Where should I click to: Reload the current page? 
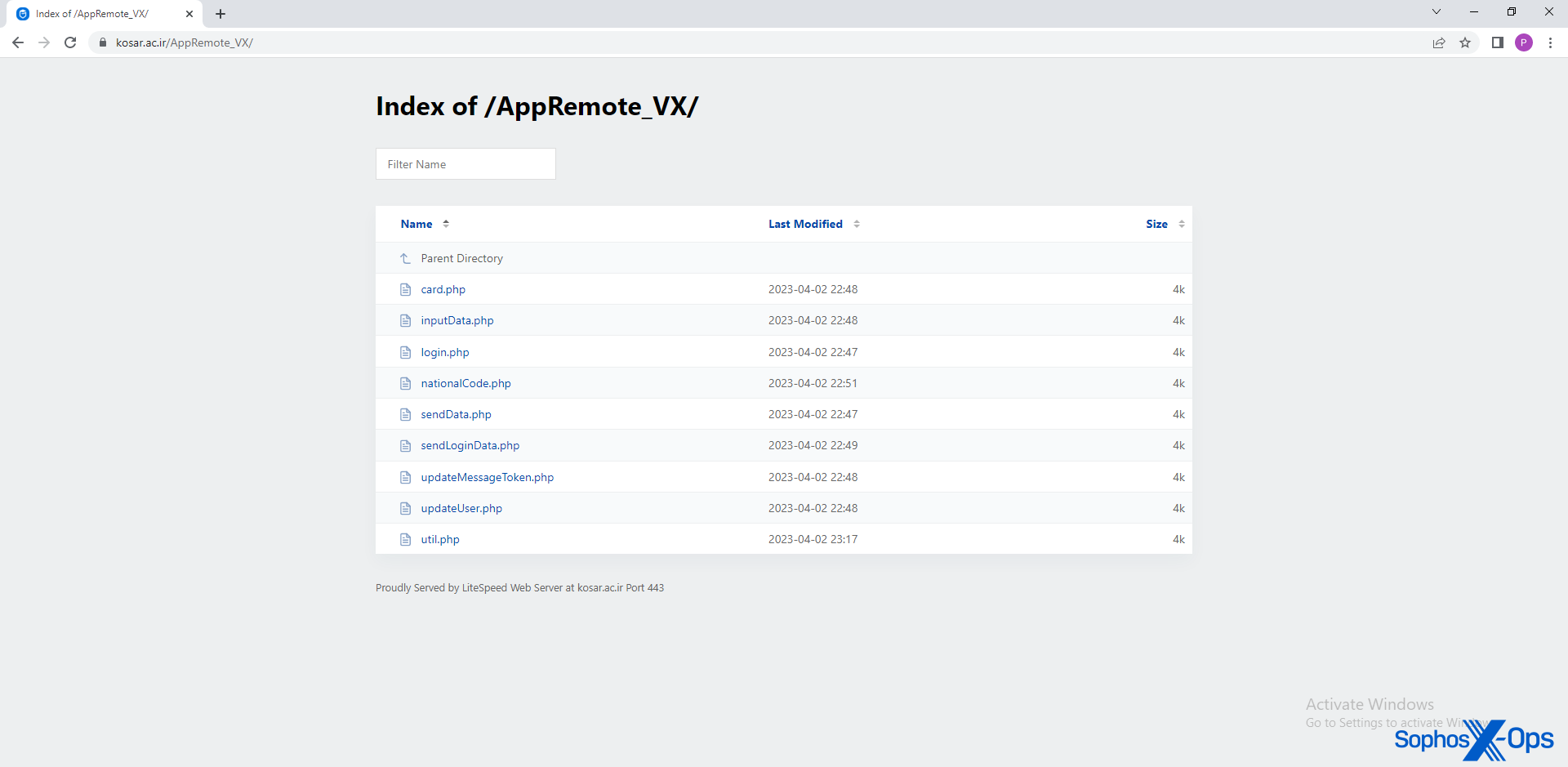(70, 42)
